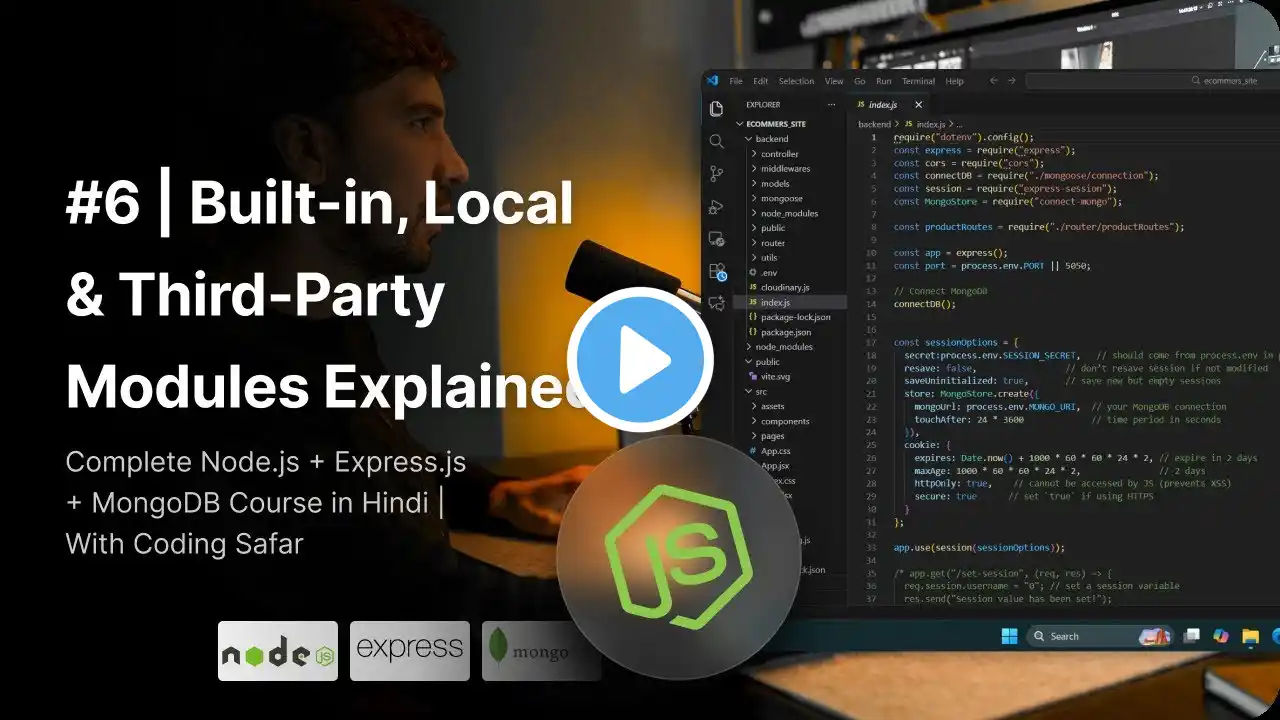Viewport: 1280px width, 720px height.
Task: Launch Copilot from the taskbar
Action: tap(1220, 636)
